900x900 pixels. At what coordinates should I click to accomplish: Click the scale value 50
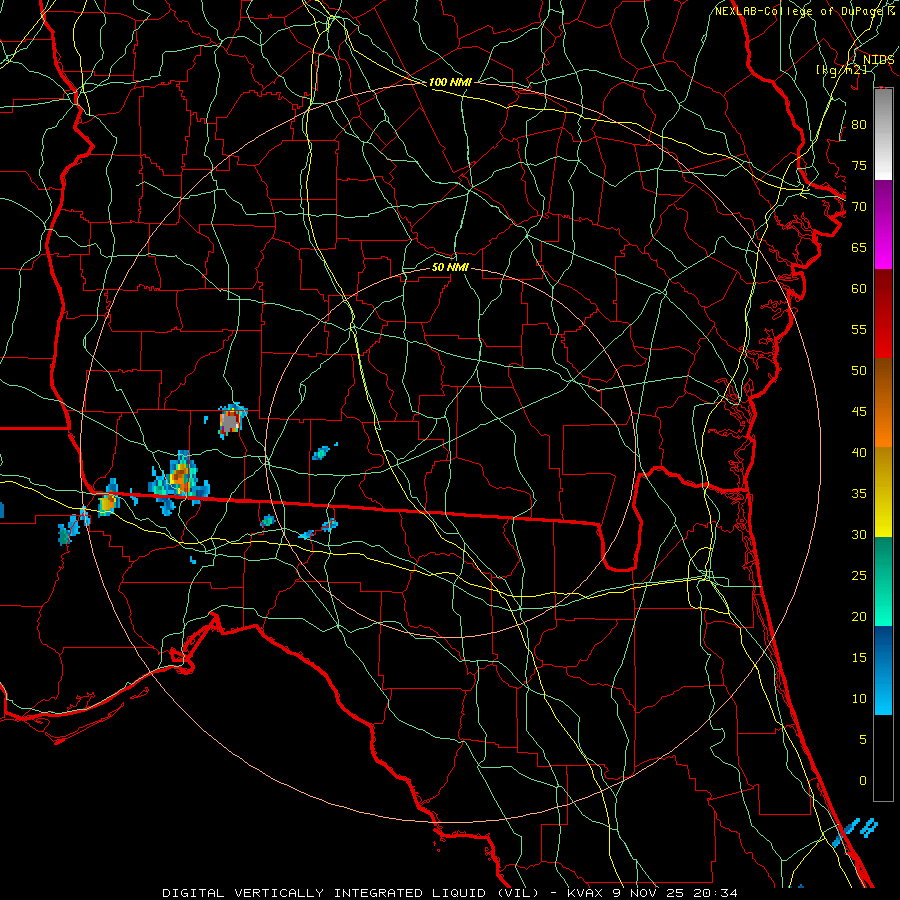click(x=859, y=371)
